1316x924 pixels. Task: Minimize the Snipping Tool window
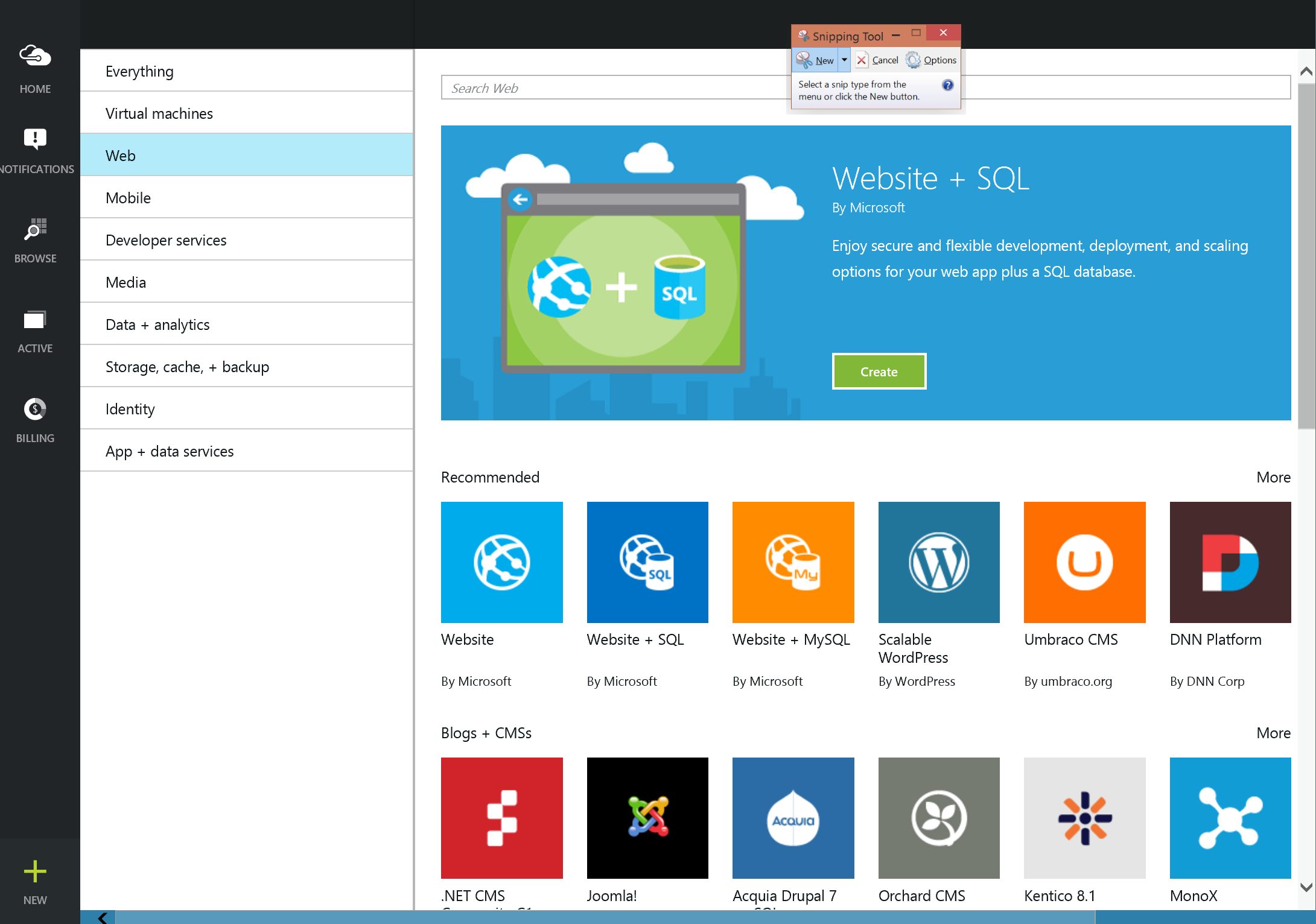coord(896,35)
